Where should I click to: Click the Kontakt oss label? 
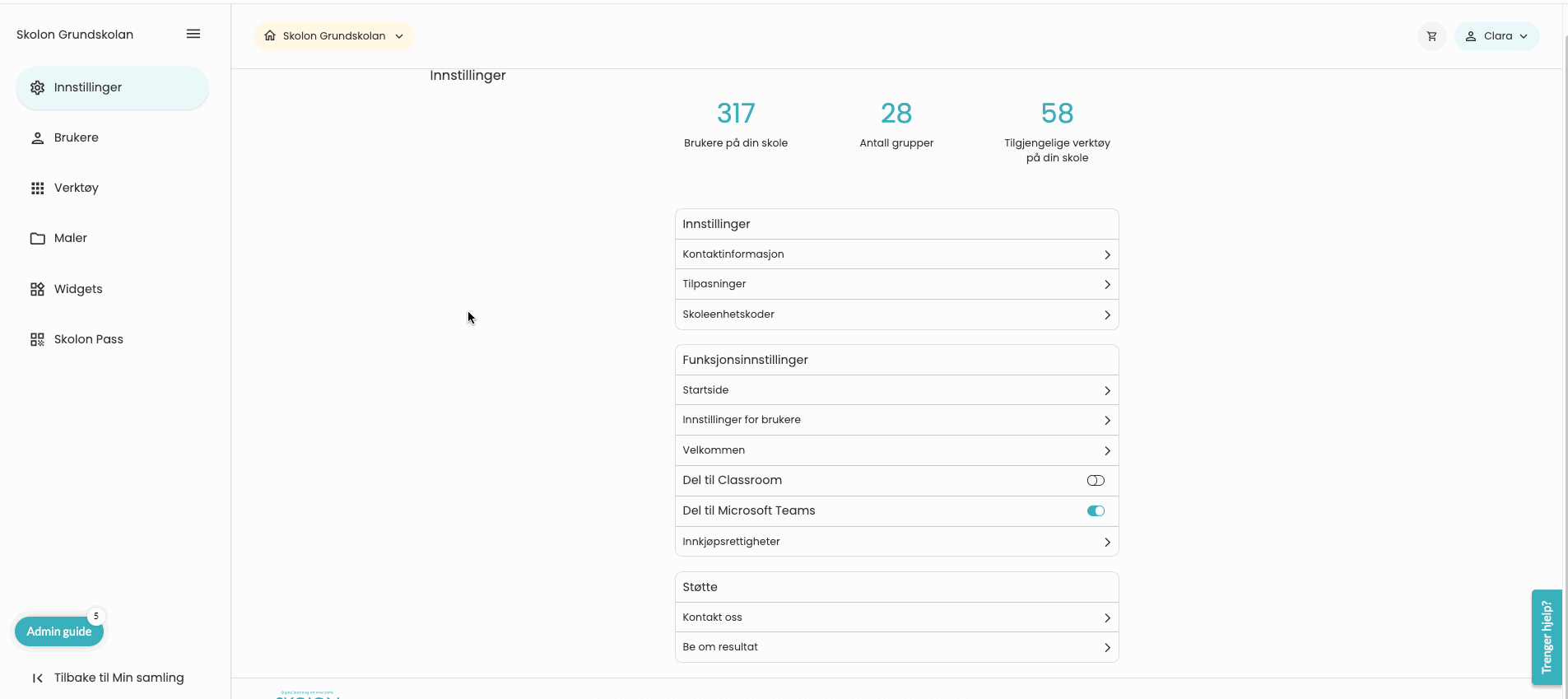(x=712, y=617)
